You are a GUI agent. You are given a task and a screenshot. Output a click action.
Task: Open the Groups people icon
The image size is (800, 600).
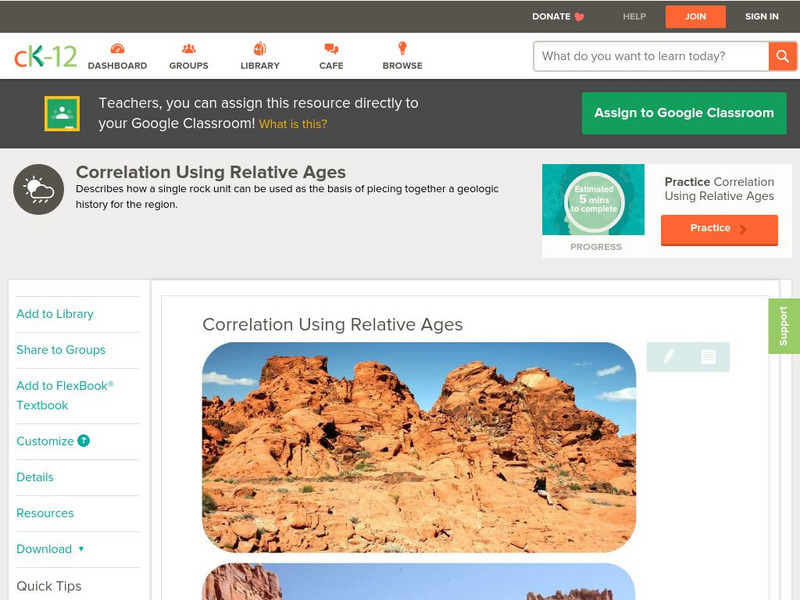[x=189, y=48]
